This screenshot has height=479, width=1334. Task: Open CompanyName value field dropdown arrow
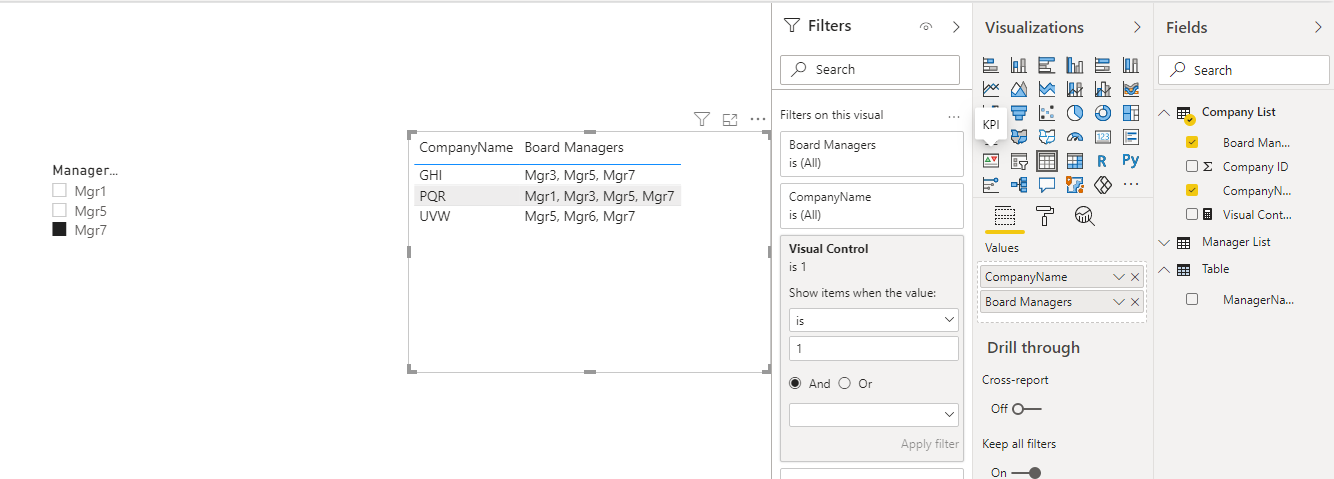1119,277
